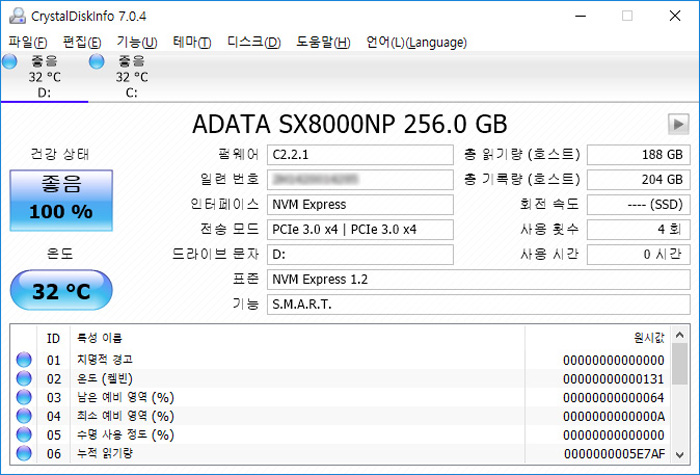This screenshot has height=475, width=700.
Task: Open the 파일(F) menu
Action: point(28,42)
